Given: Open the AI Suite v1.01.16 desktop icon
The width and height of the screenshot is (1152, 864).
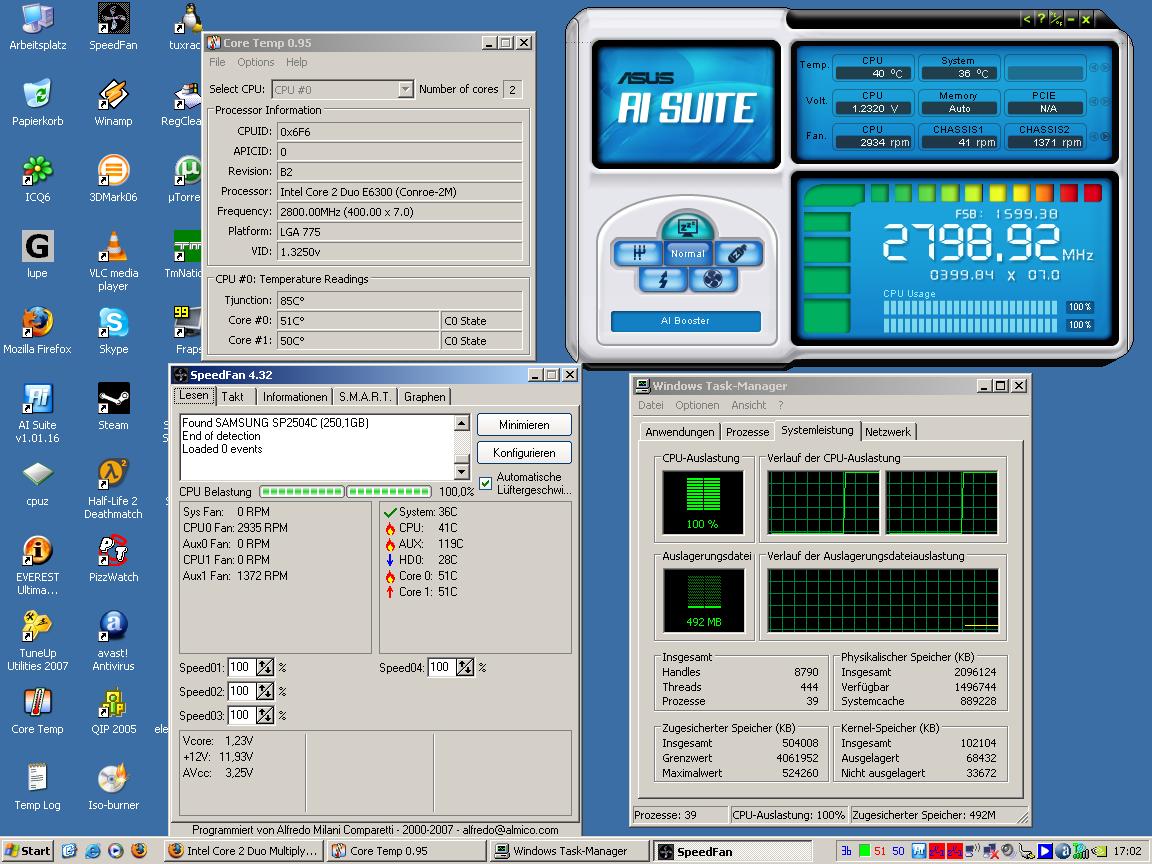Looking at the screenshot, I should (x=37, y=413).
